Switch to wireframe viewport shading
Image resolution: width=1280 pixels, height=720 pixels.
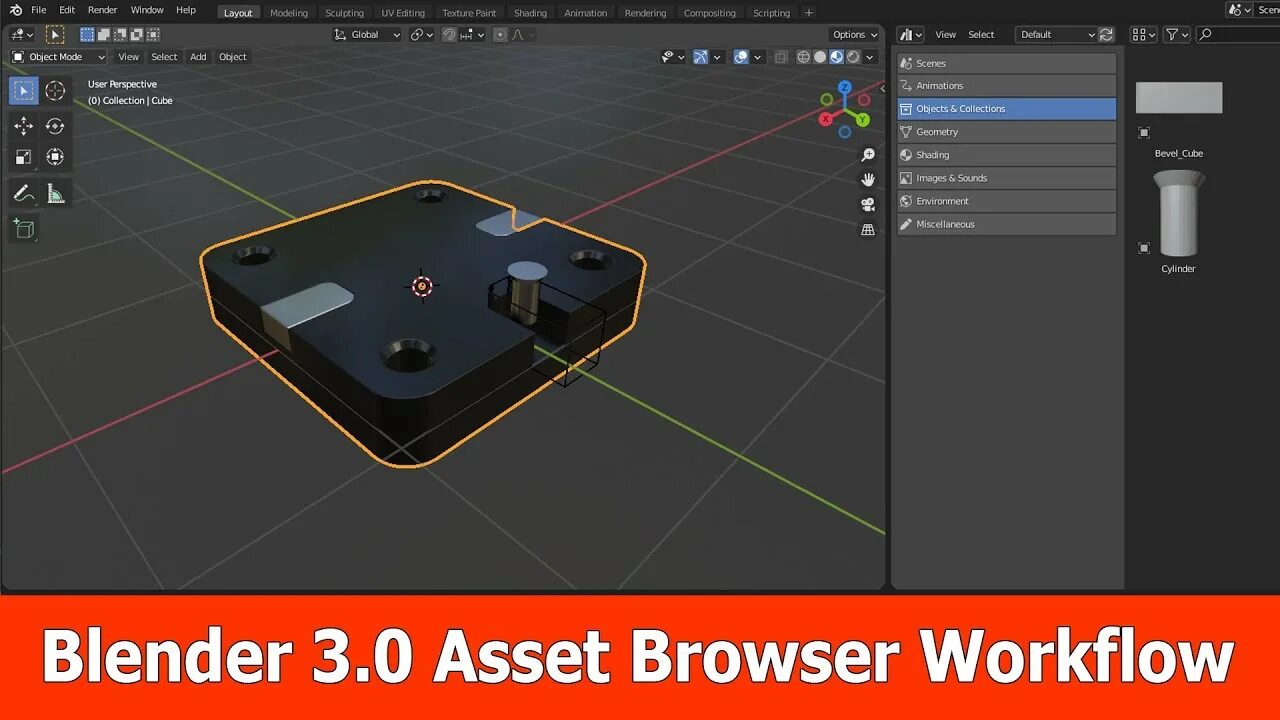pyautogui.click(x=804, y=57)
